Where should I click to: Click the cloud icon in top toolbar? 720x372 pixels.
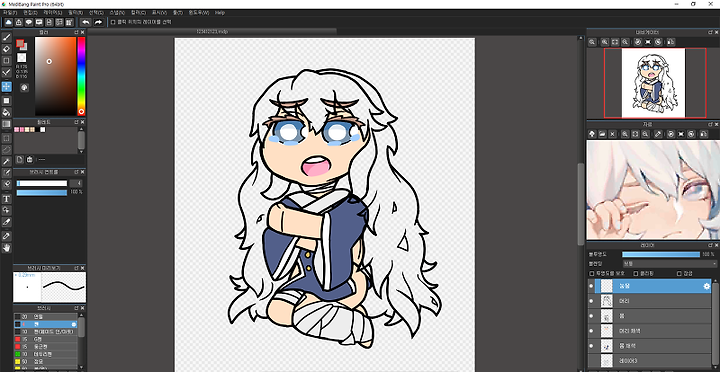[8, 22]
